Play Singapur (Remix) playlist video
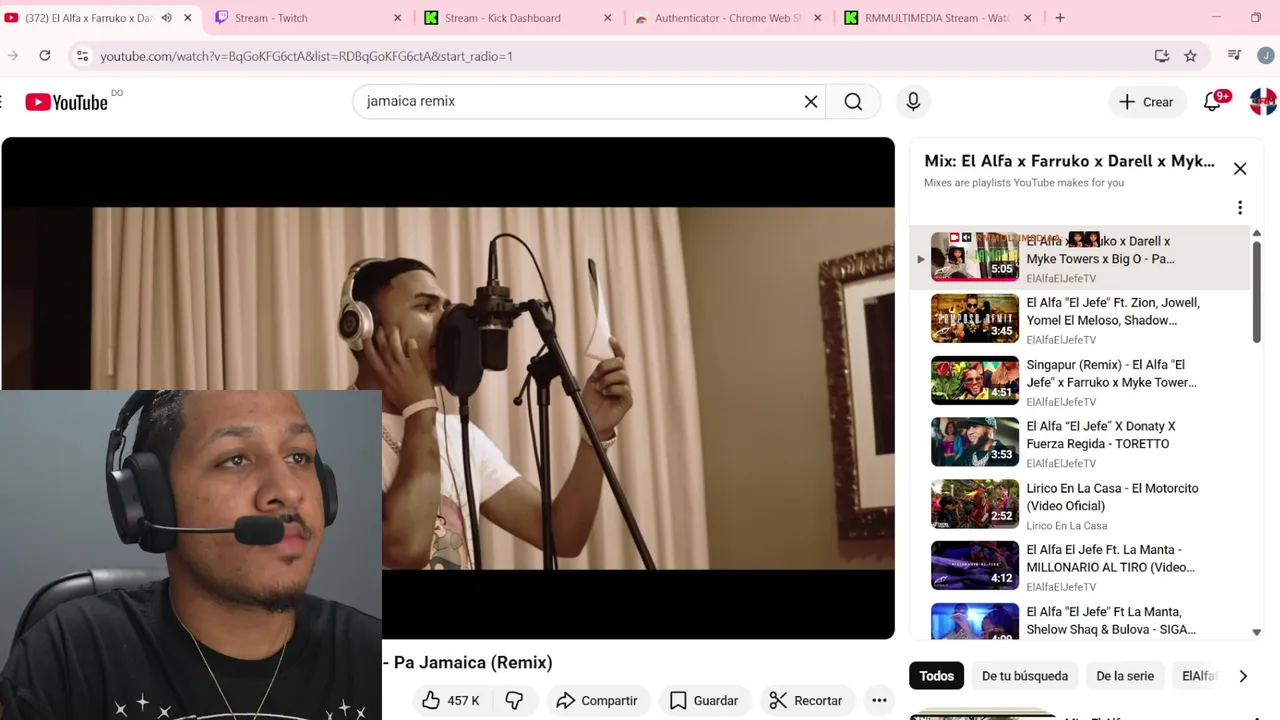The image size is (1280, 720). coord(1080,381)
